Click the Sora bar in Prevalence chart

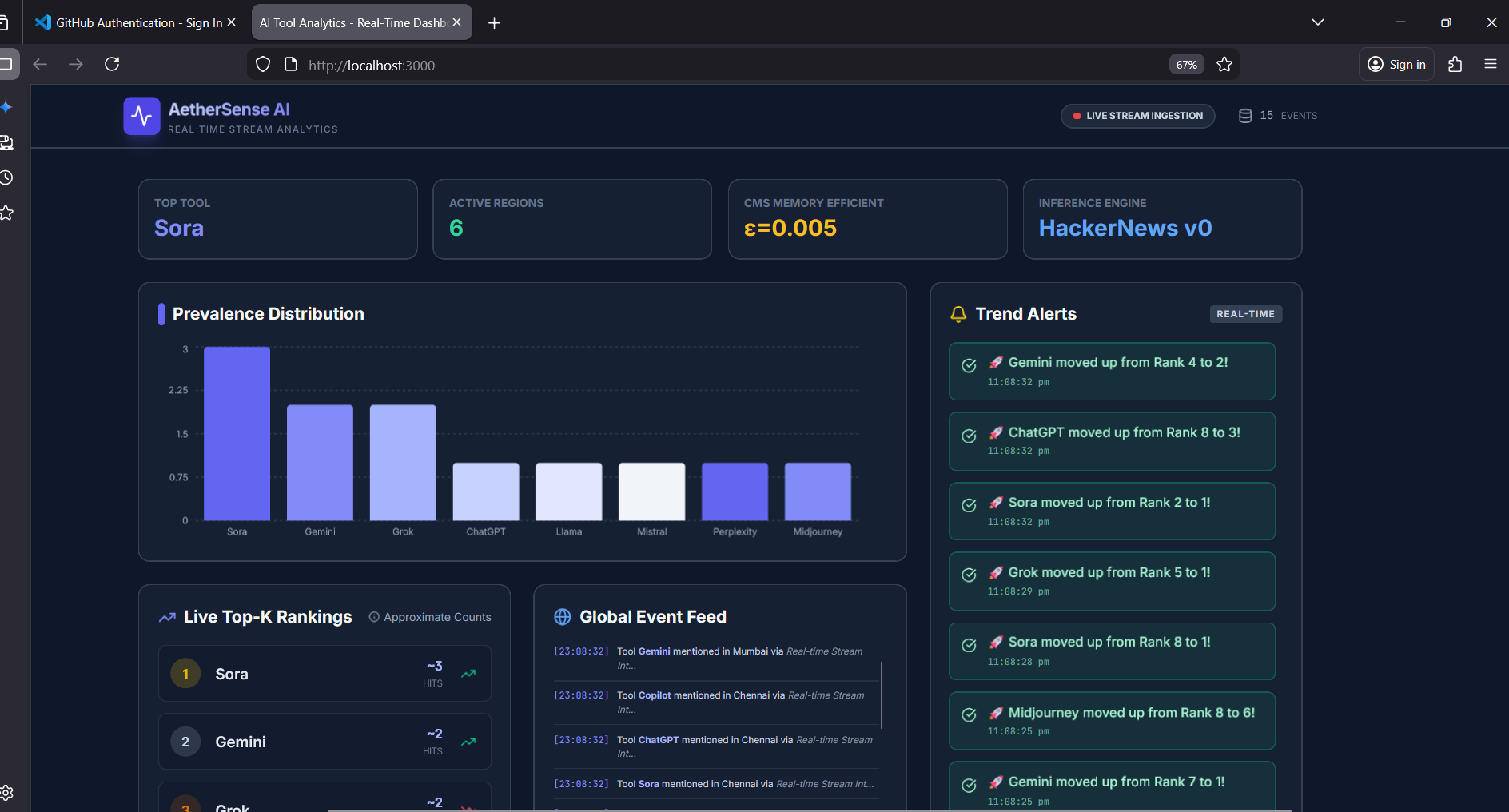[237, 434]
